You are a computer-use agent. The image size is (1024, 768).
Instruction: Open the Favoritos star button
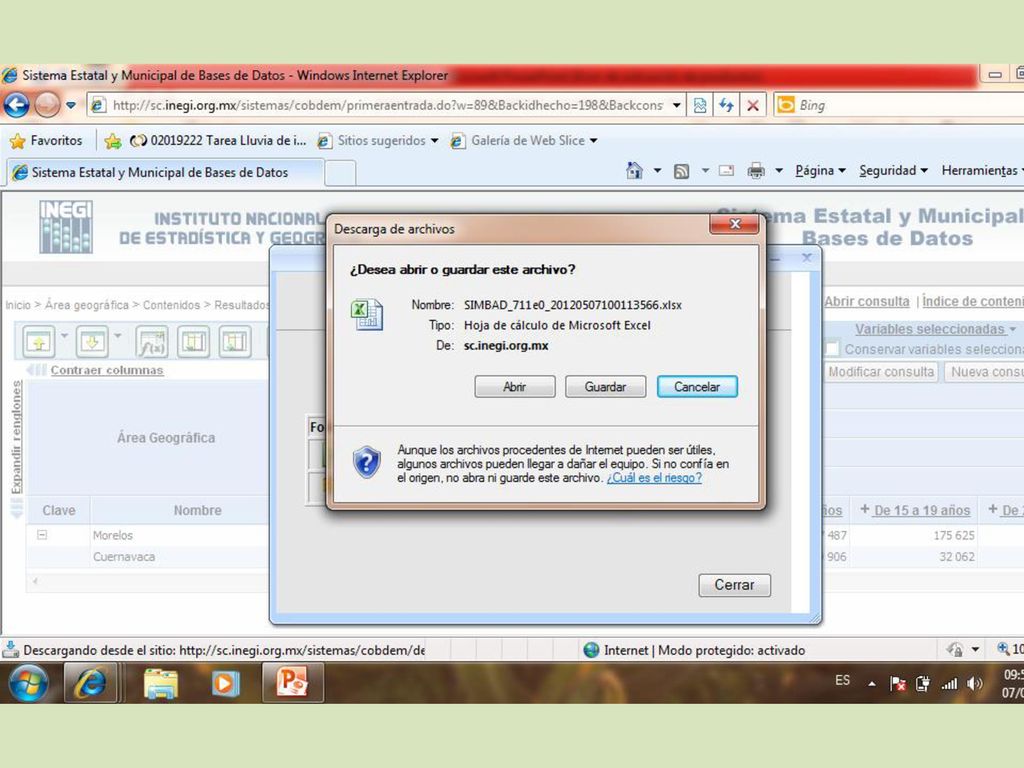coord(46,140)
